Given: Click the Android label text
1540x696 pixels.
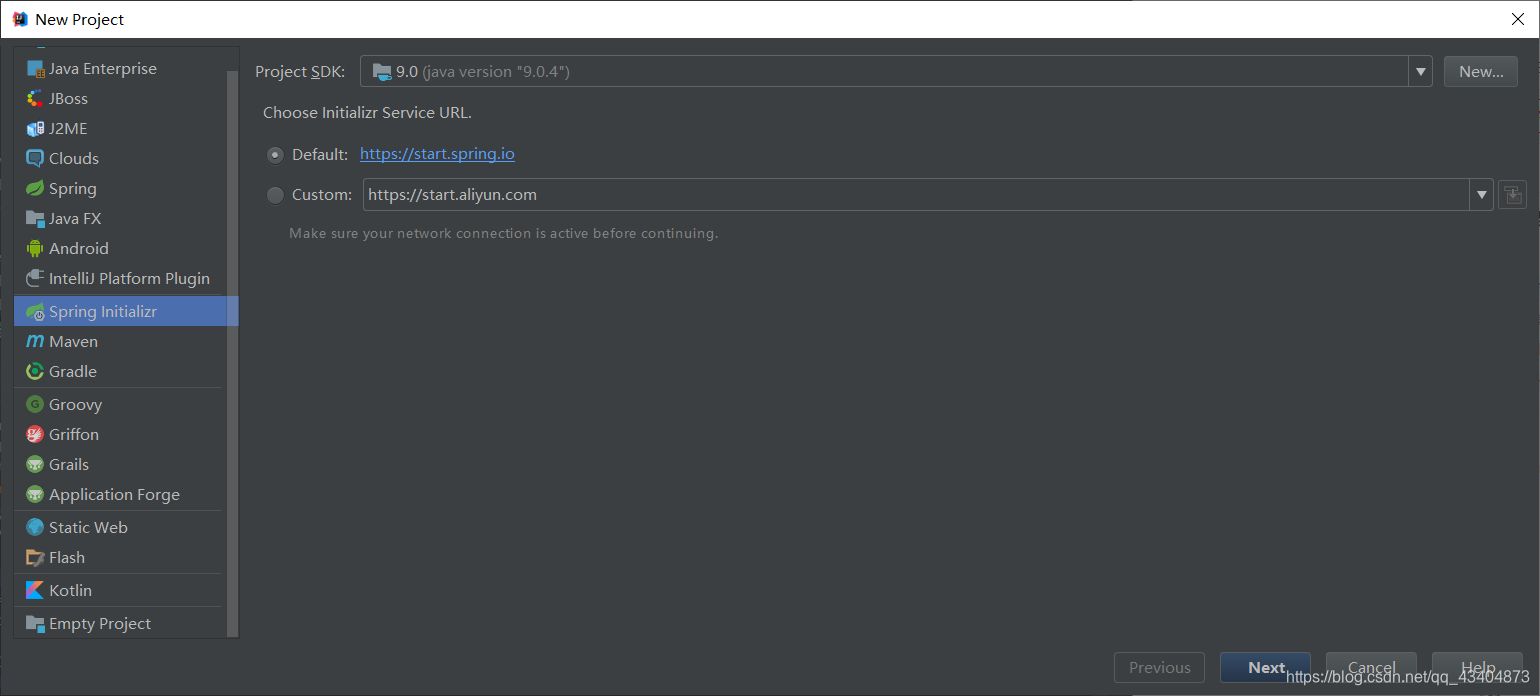Looking at the screenshot, I should (x=79, y=249).
